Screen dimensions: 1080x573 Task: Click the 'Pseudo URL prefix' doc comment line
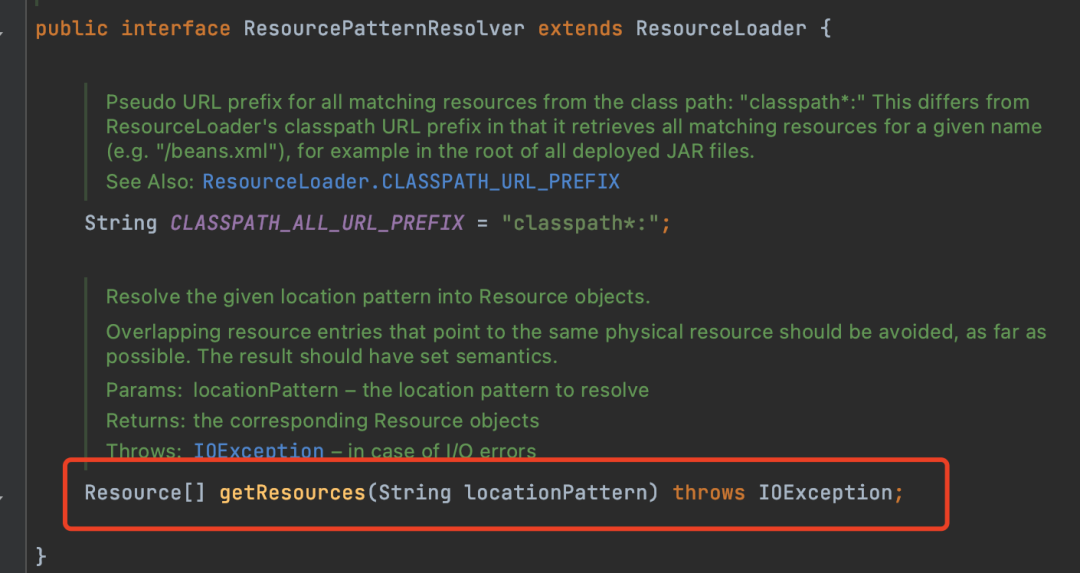tap(568, 102)
